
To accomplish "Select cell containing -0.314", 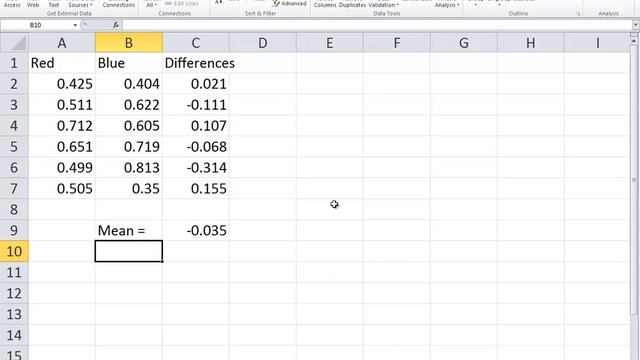I will click(196, 167).
